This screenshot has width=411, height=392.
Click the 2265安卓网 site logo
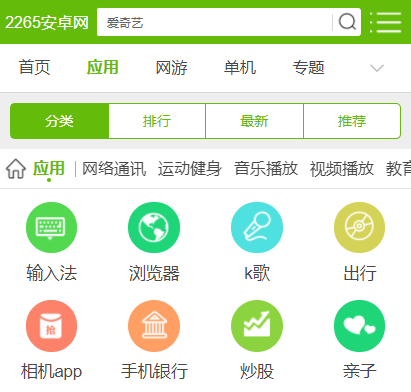pos(47,23)
